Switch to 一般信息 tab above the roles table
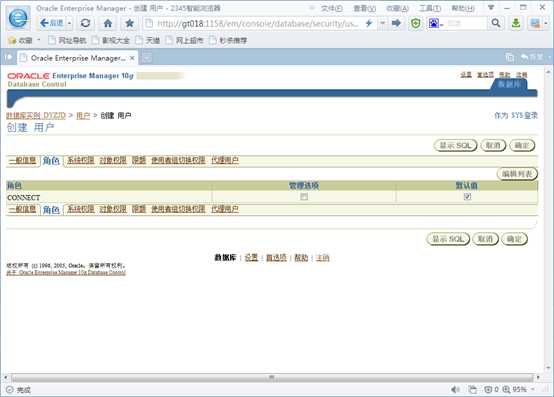This screenshot has height=397, width=554. click(23, 160)
